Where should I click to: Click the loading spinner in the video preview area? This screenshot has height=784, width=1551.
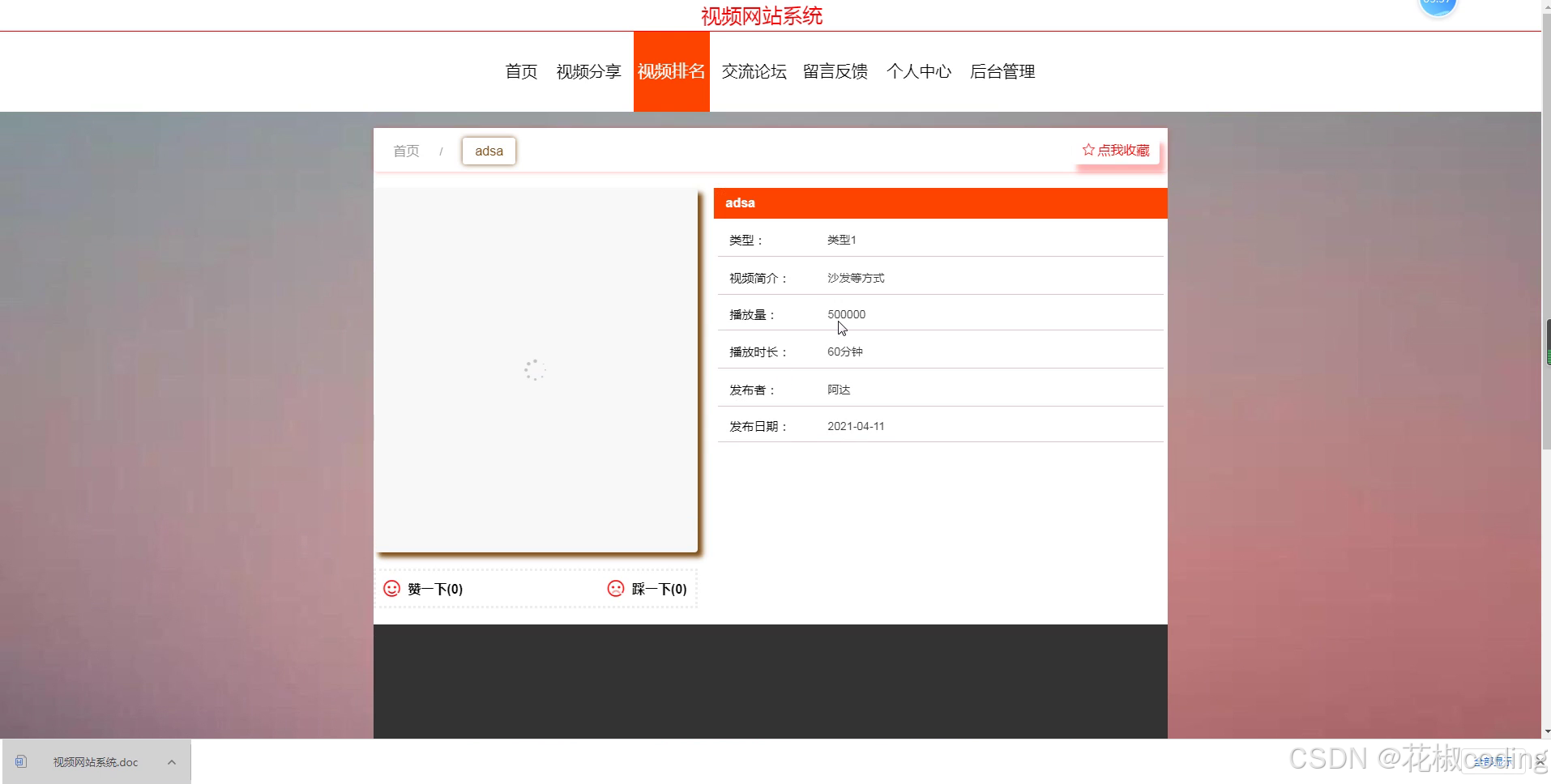click(536, 369)
